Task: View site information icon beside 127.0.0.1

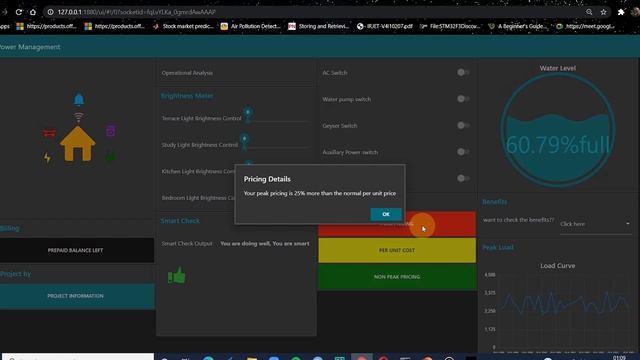Action: 51,12
